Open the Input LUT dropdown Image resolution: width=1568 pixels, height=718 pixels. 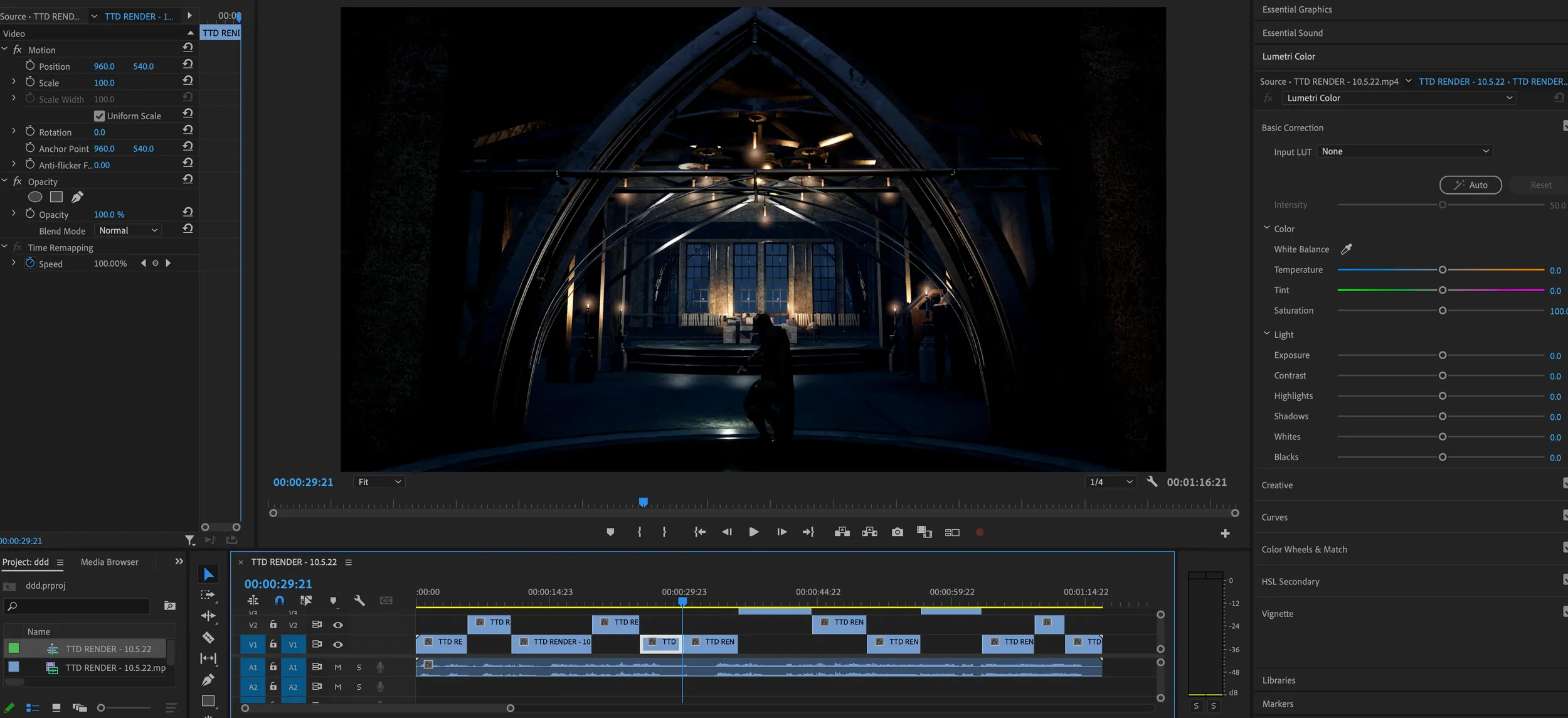(x=1405, y=151)
